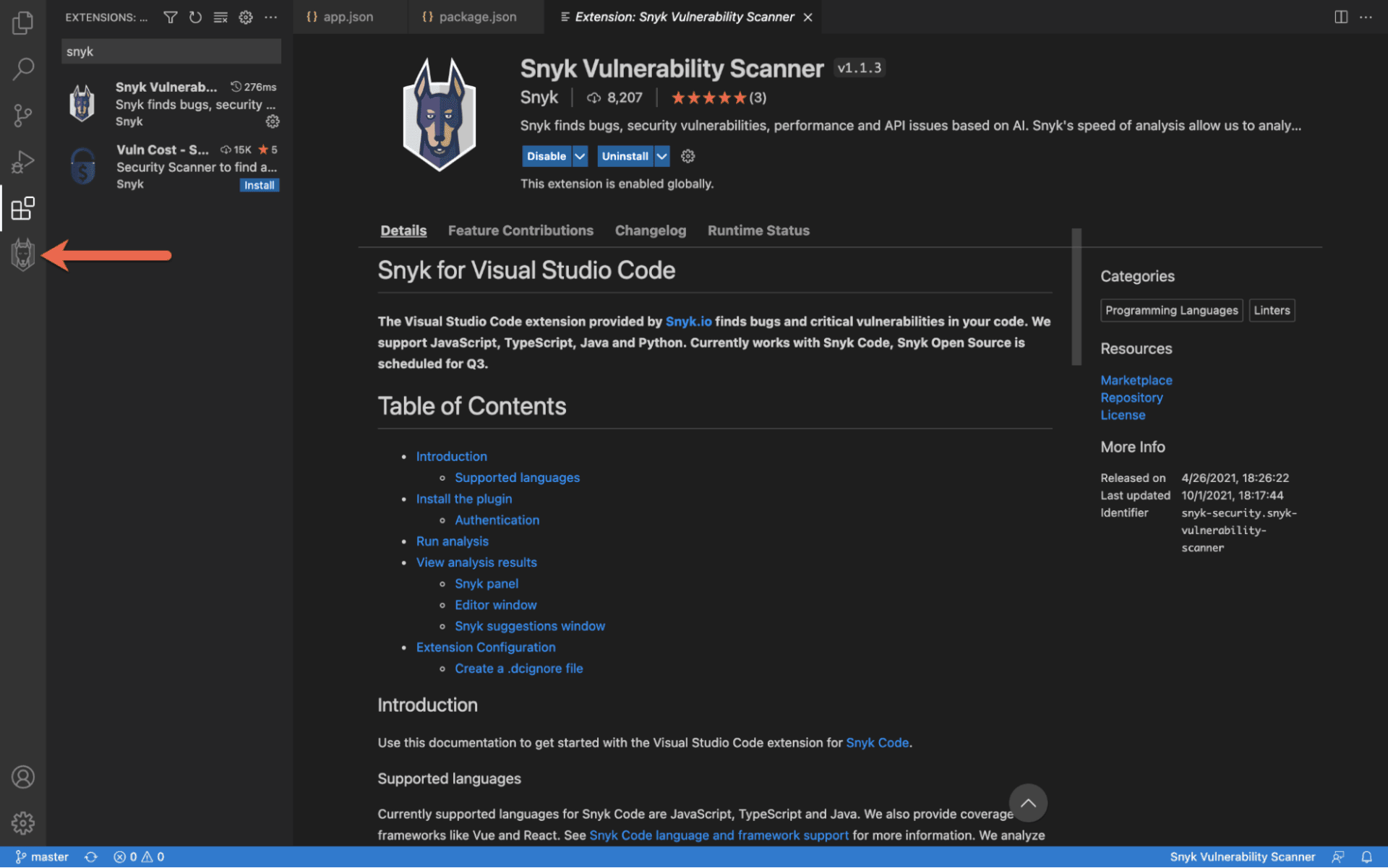Expand the extensions overflow menu

coord(271,17)
